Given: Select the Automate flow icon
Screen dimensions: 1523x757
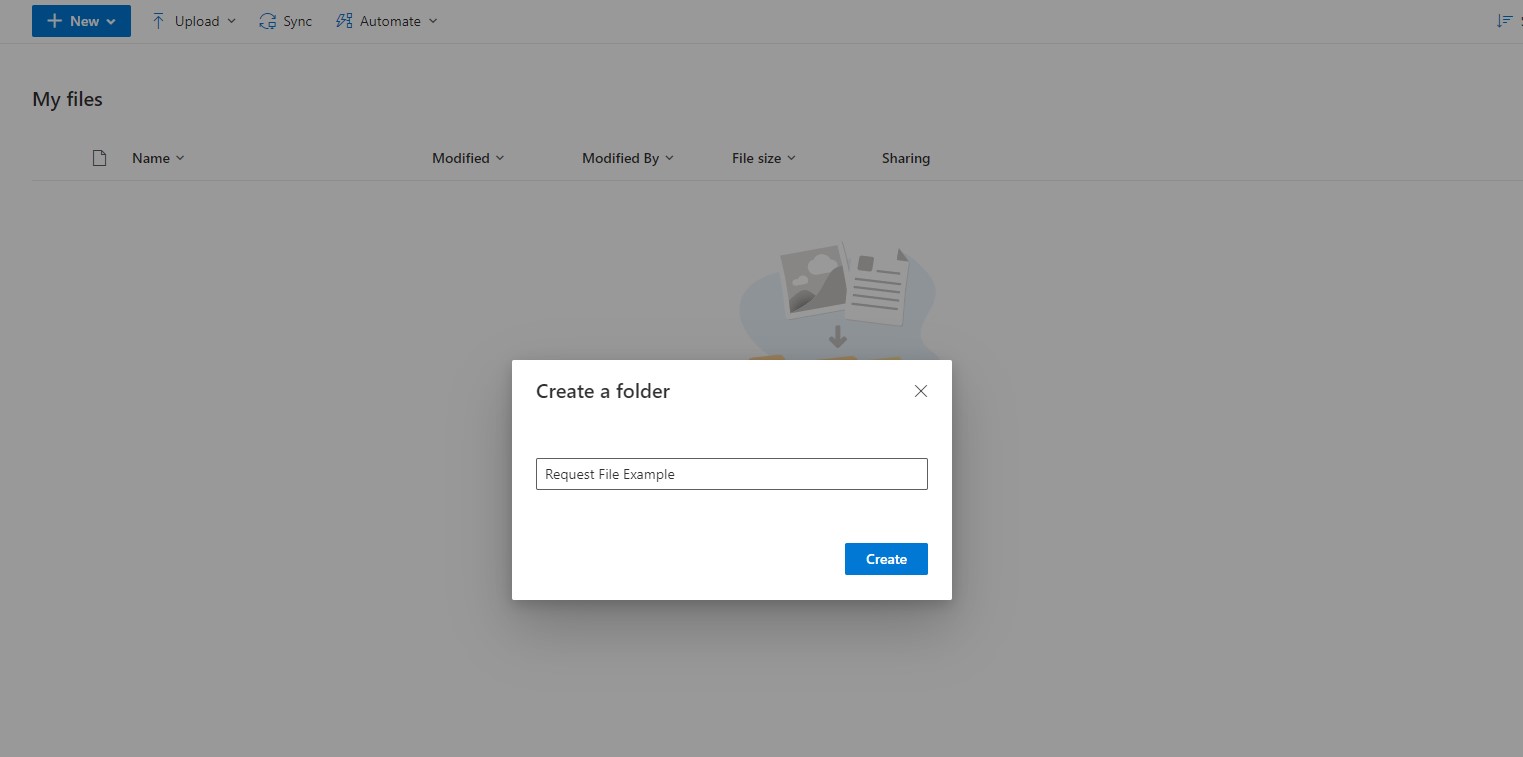Looking at the screenshot, I should 344,20.
